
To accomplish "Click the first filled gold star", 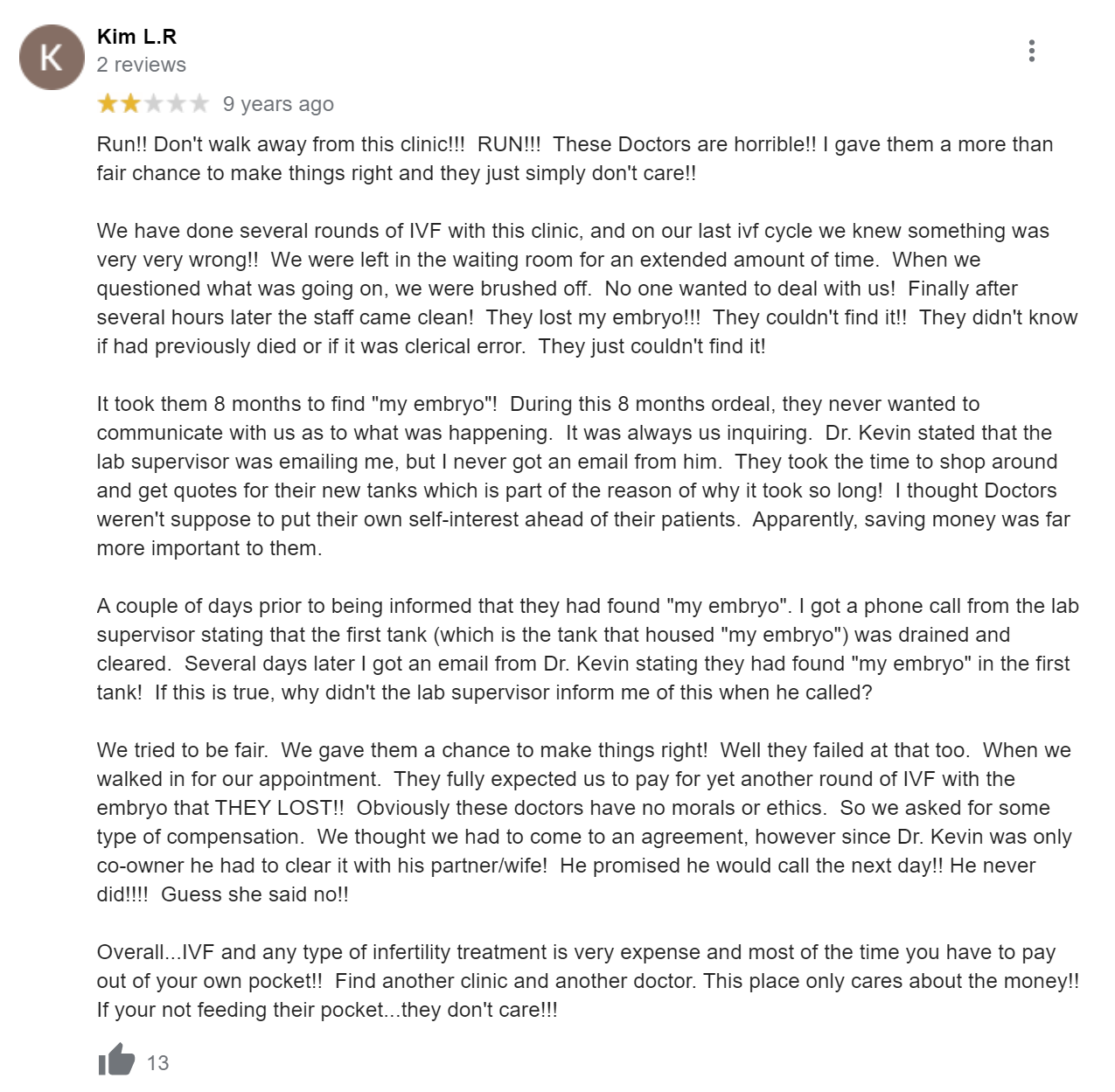I will pos(108,104).
